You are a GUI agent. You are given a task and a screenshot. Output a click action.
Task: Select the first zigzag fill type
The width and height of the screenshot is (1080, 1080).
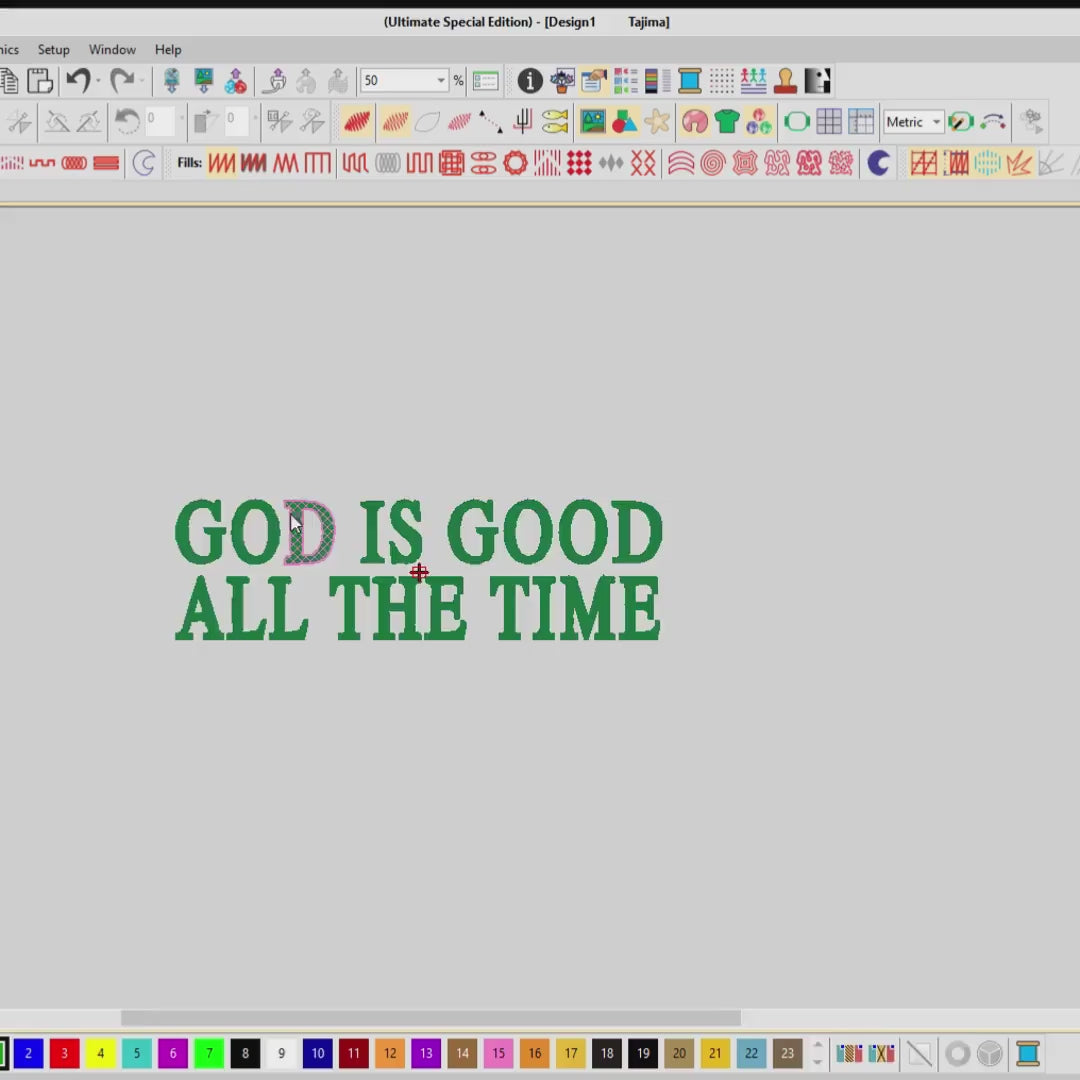[x=221, y=163]
